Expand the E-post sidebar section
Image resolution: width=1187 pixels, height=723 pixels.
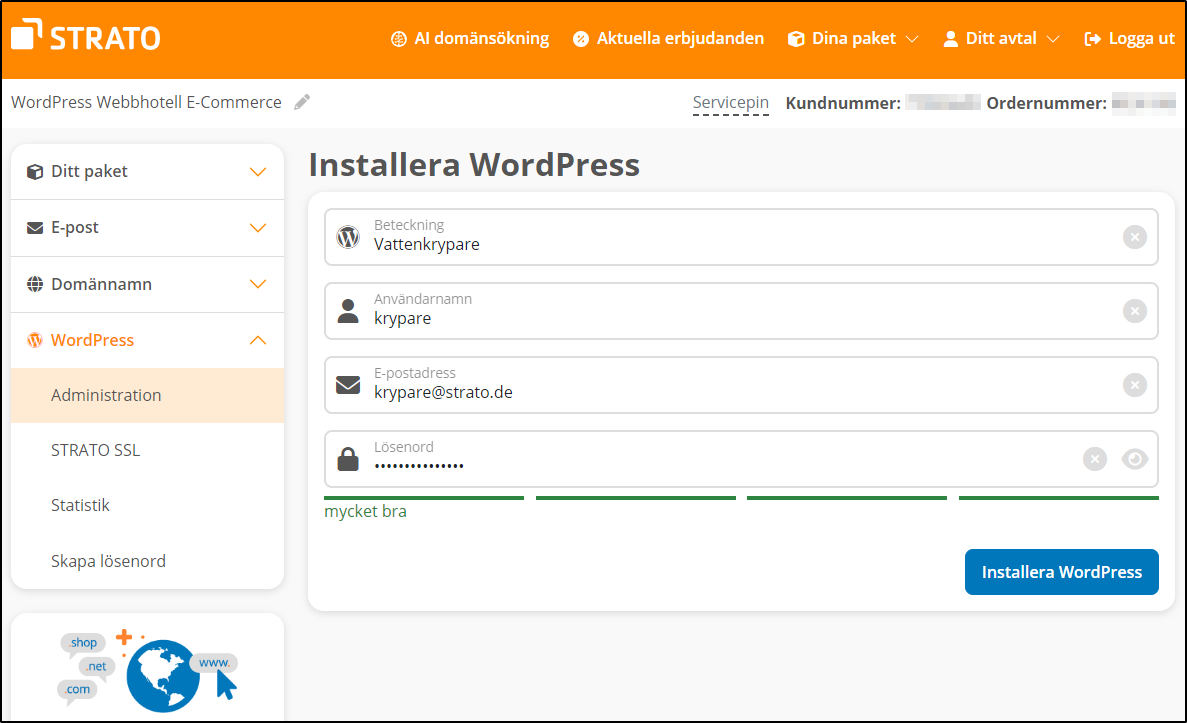point(147,227)
